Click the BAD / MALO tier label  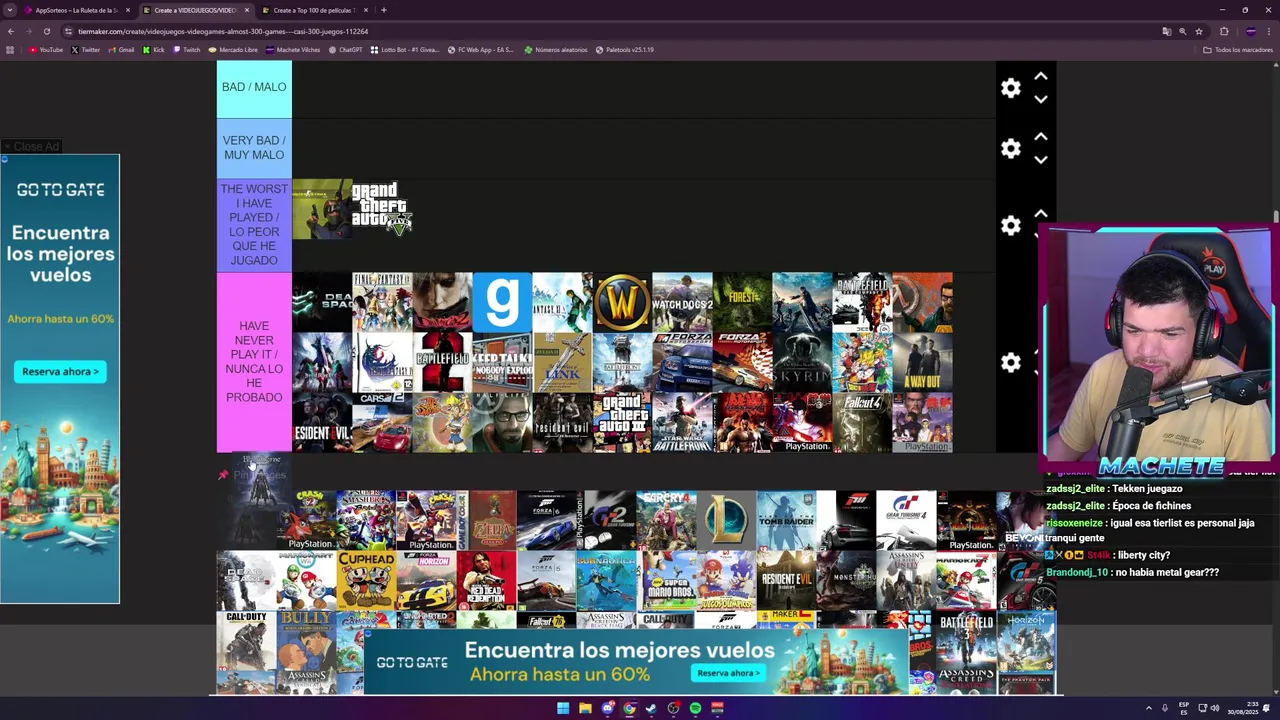pyautogui.click(x=254, y=87)
